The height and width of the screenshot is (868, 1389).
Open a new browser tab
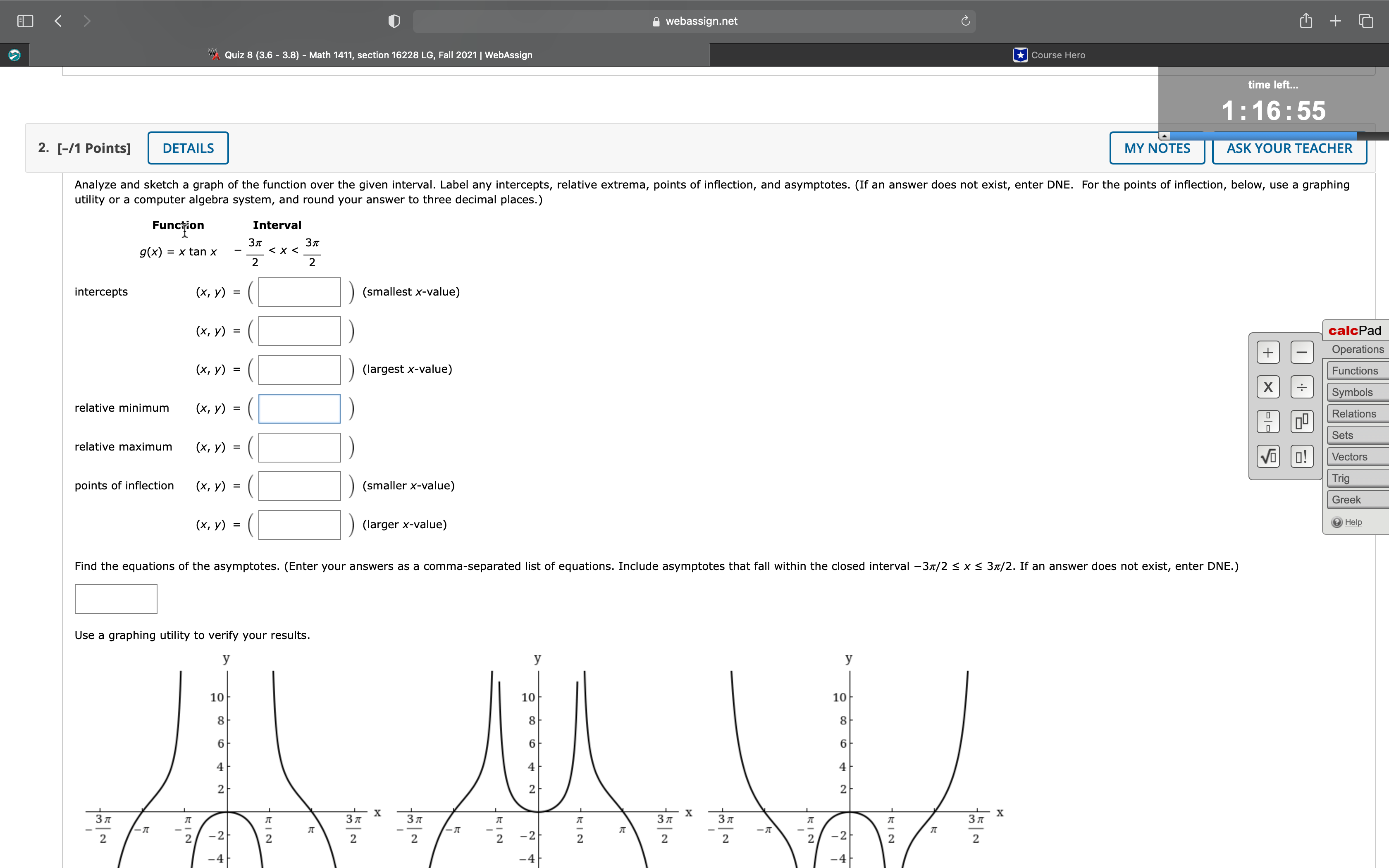tap(1336, 21)
